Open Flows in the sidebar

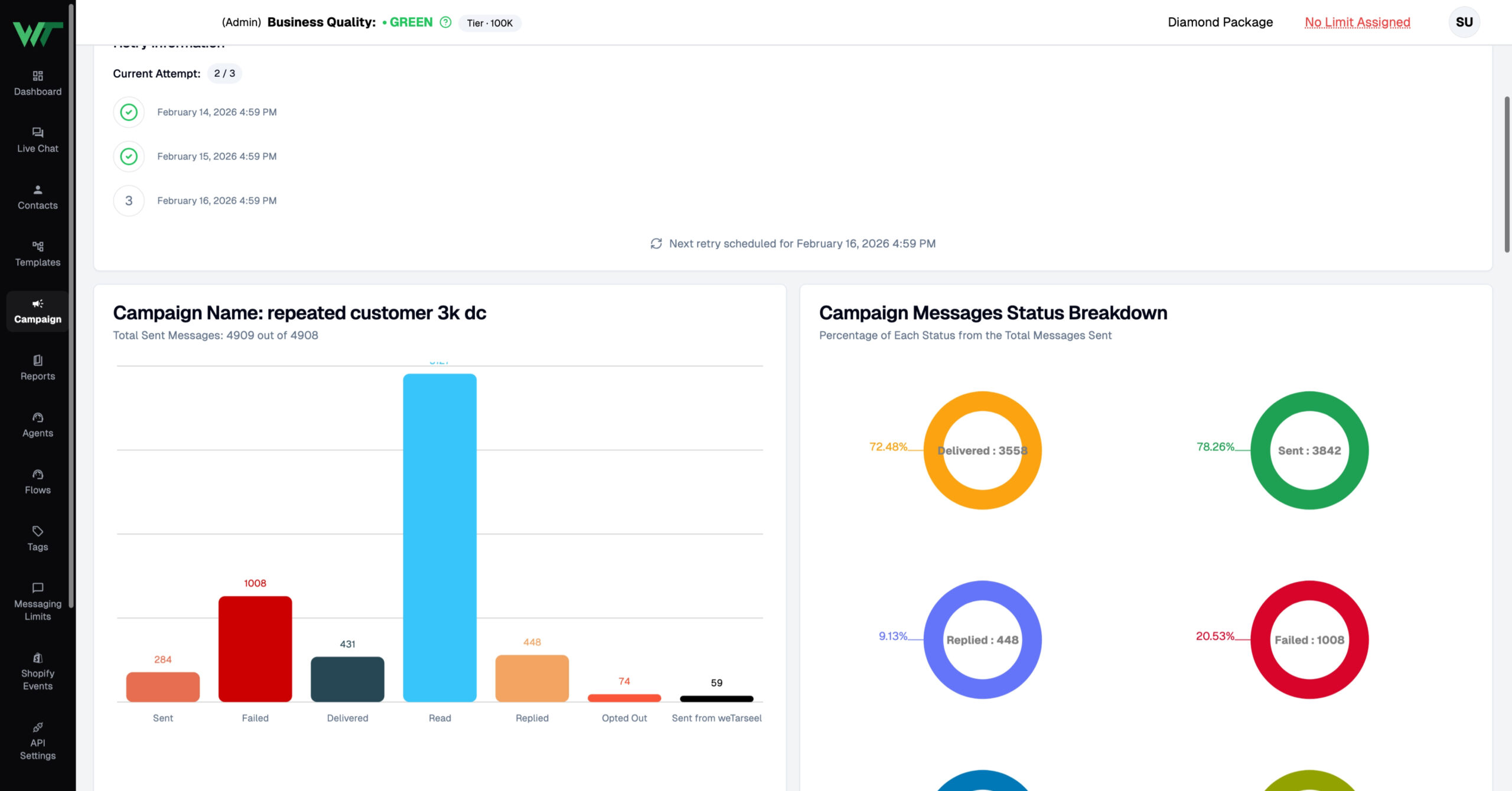pyautogui.click(x=38, y=482)
